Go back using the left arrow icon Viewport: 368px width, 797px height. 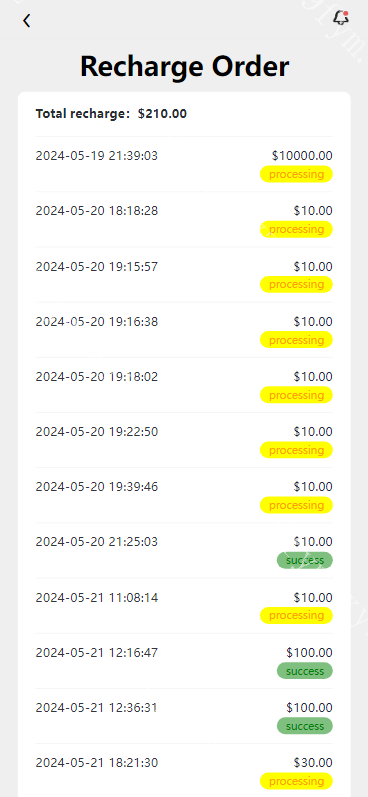tap(26, 21)
